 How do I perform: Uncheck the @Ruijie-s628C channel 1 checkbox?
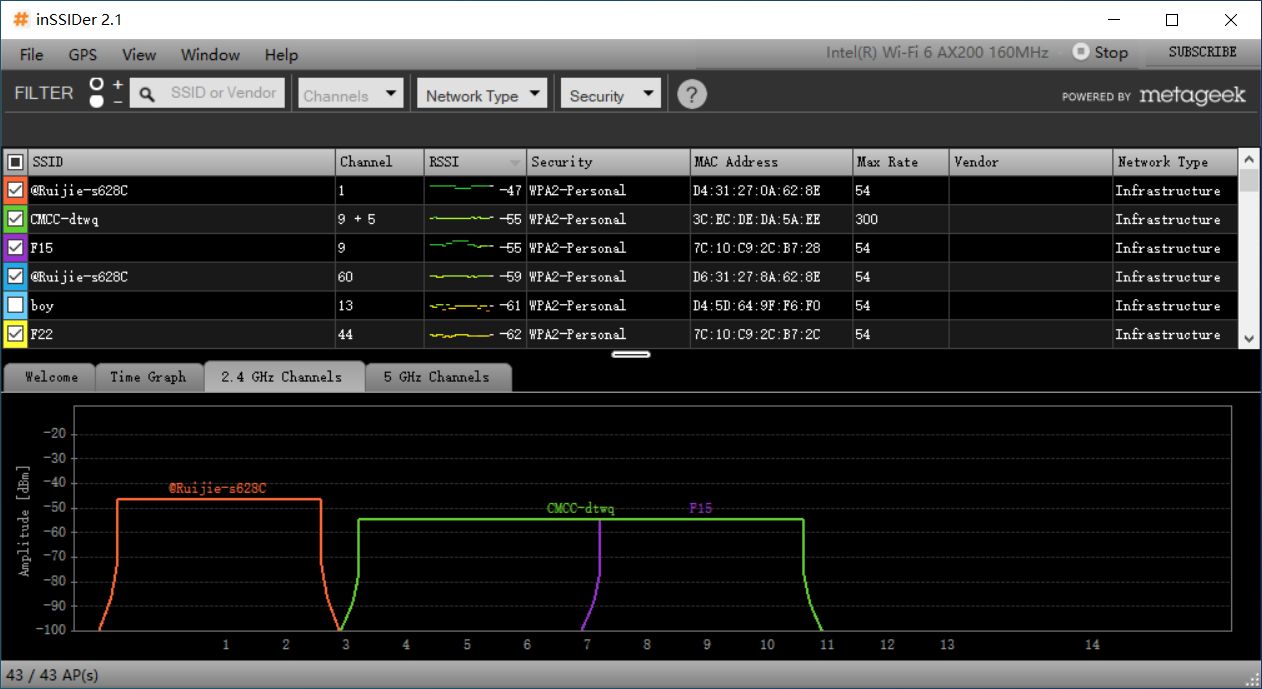15,190
